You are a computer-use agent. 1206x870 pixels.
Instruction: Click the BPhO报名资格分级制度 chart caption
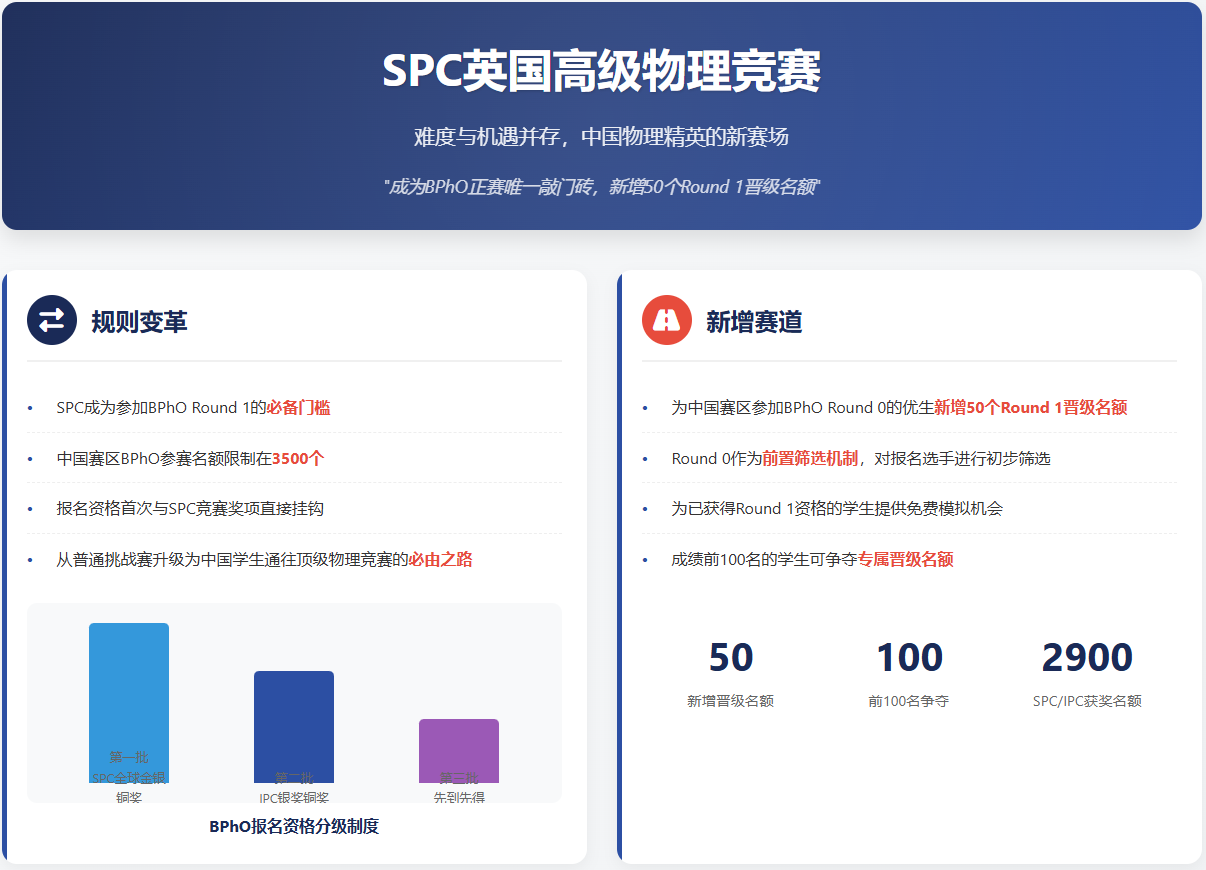294,827
